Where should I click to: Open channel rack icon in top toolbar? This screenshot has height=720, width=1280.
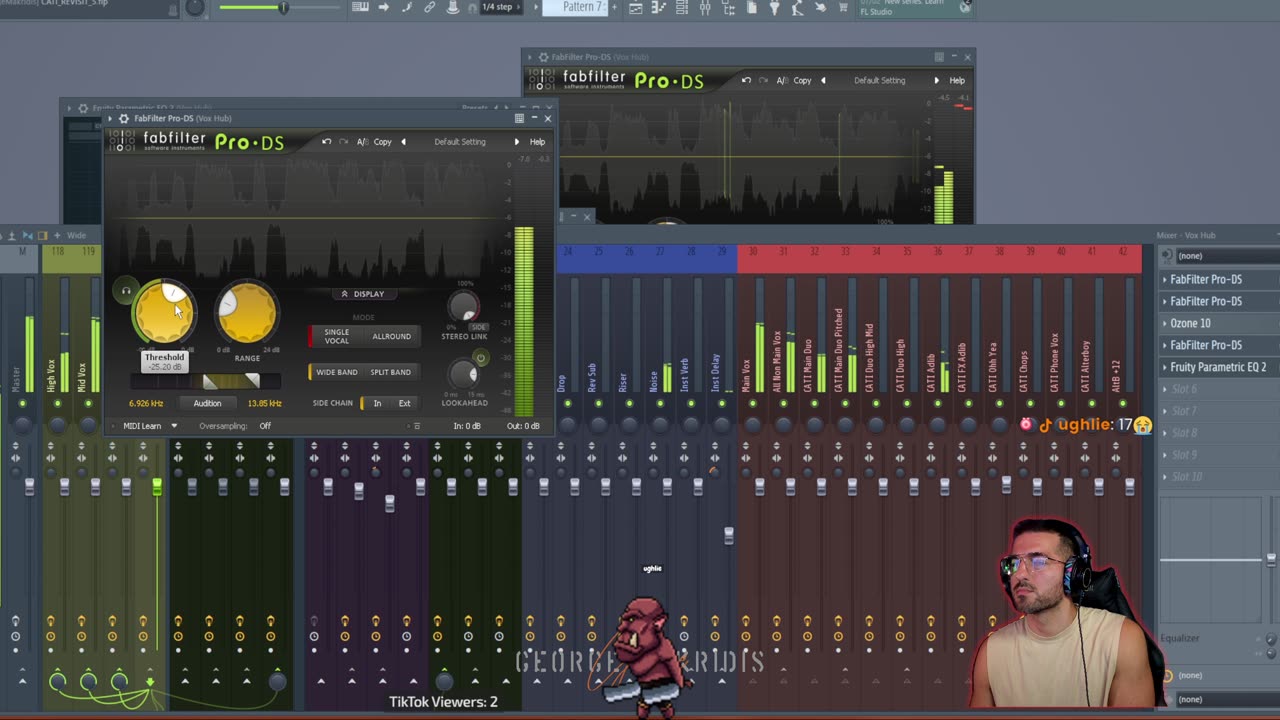point(682,8)
